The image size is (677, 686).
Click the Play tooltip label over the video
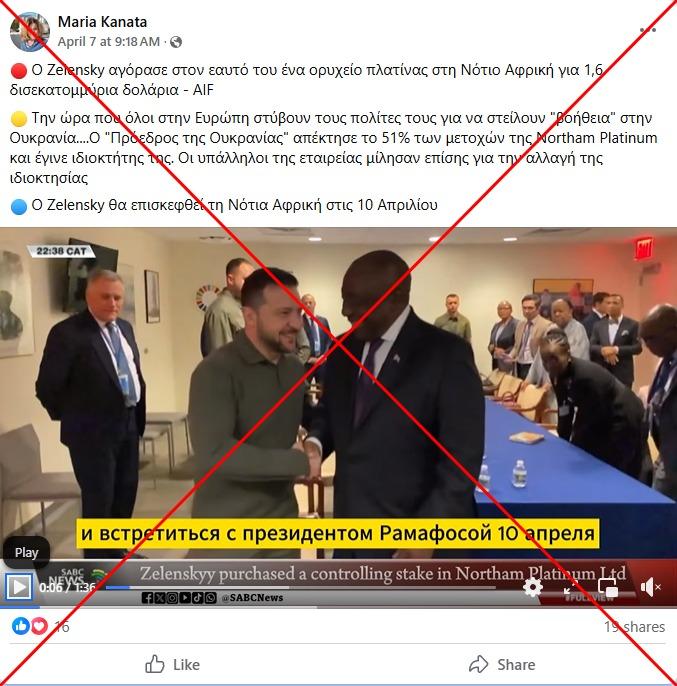pyautogui.click(x=26, y=553)
